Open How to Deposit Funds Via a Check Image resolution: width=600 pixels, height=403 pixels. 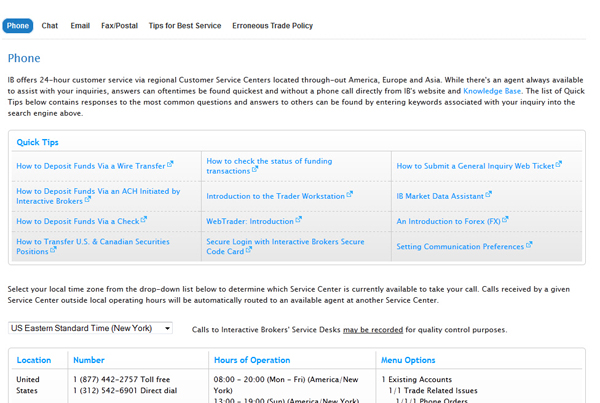coord(78,221)
